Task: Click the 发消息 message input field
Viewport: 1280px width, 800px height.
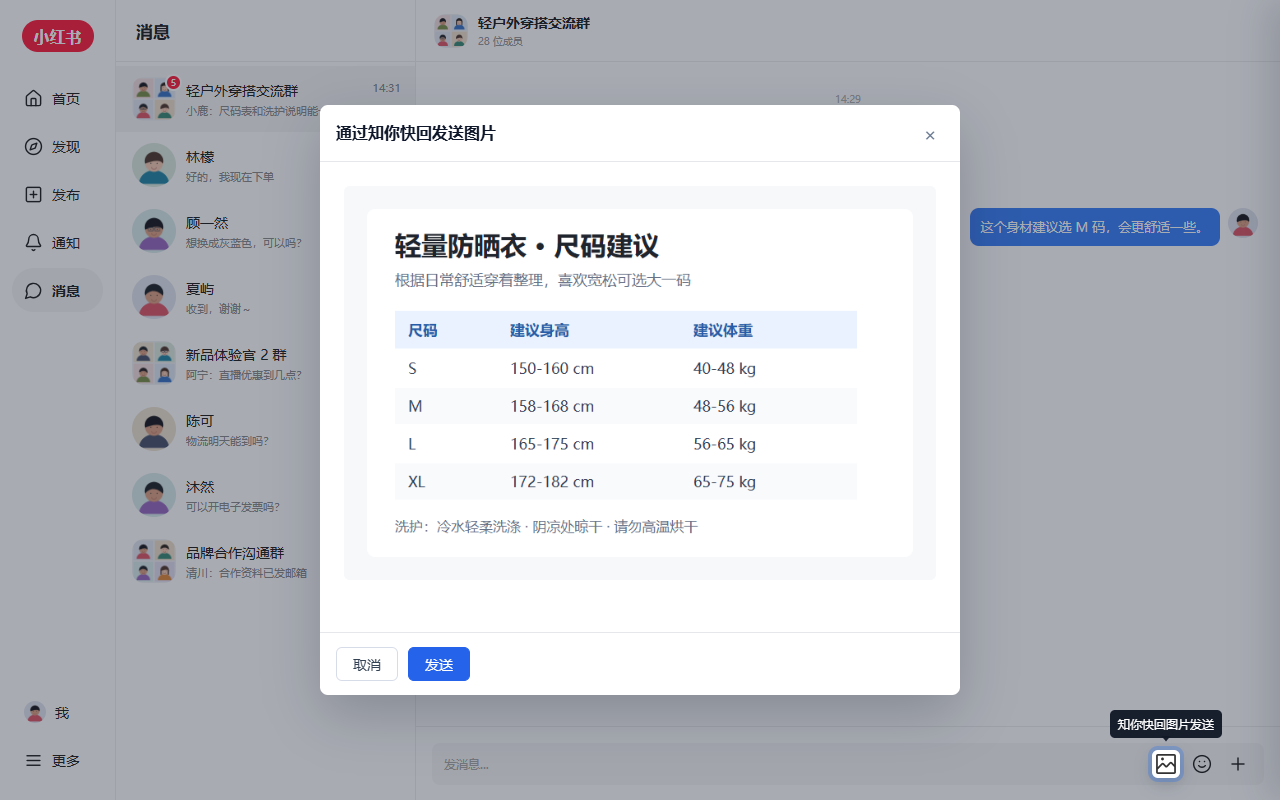Action: pyautogui.click(x=788, y=764)
